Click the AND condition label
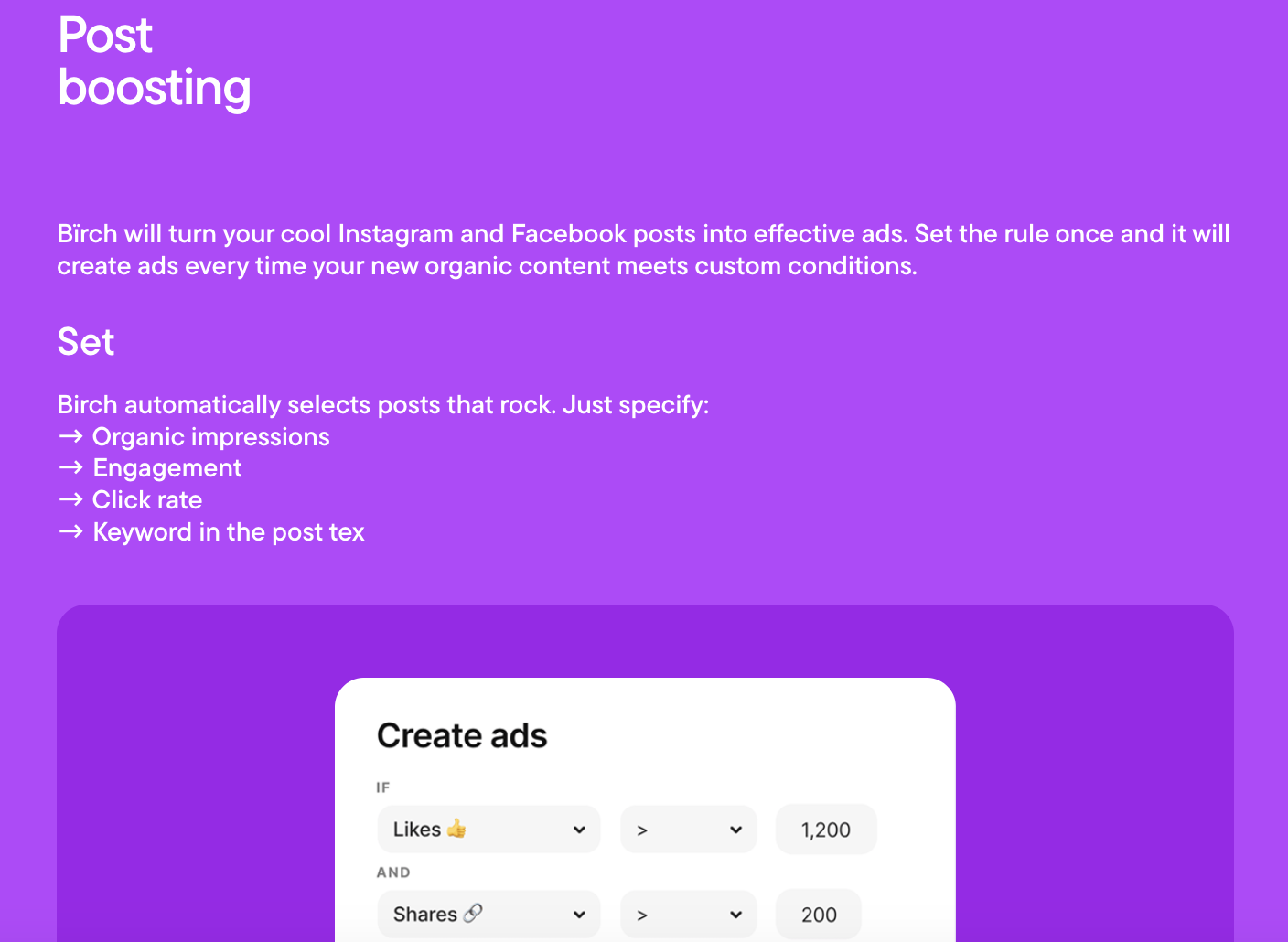This screenshot has height=942, width=1288. click(x=393, y=872)
